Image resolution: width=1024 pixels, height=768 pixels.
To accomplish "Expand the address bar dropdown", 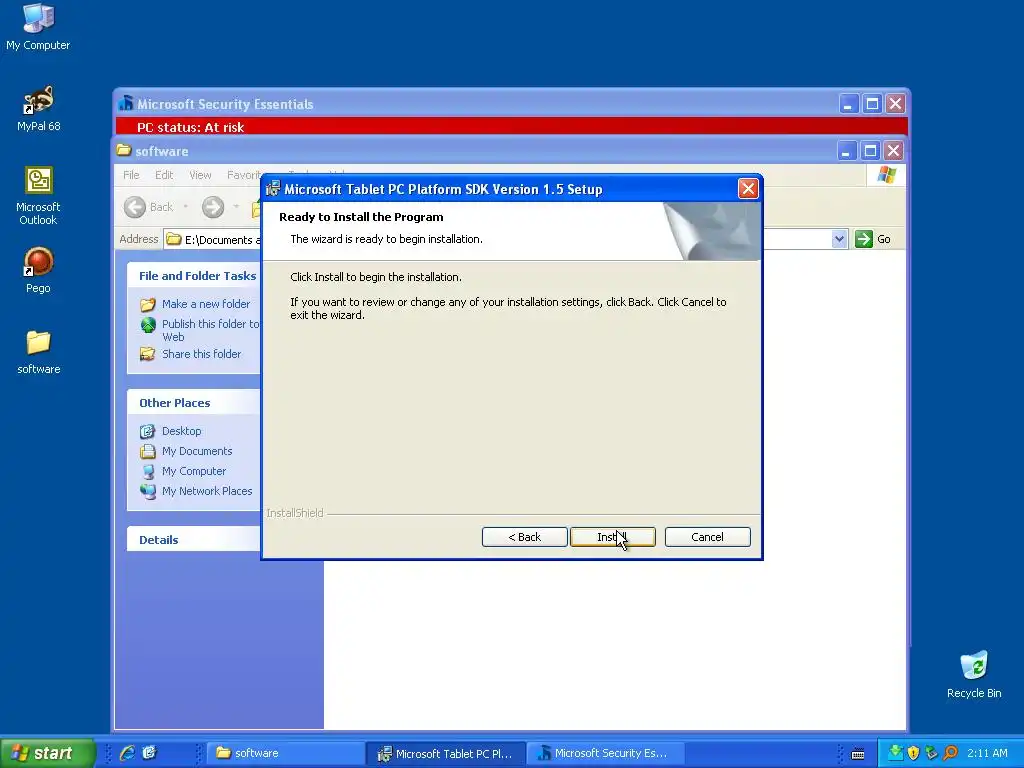I will pos(839,239).
